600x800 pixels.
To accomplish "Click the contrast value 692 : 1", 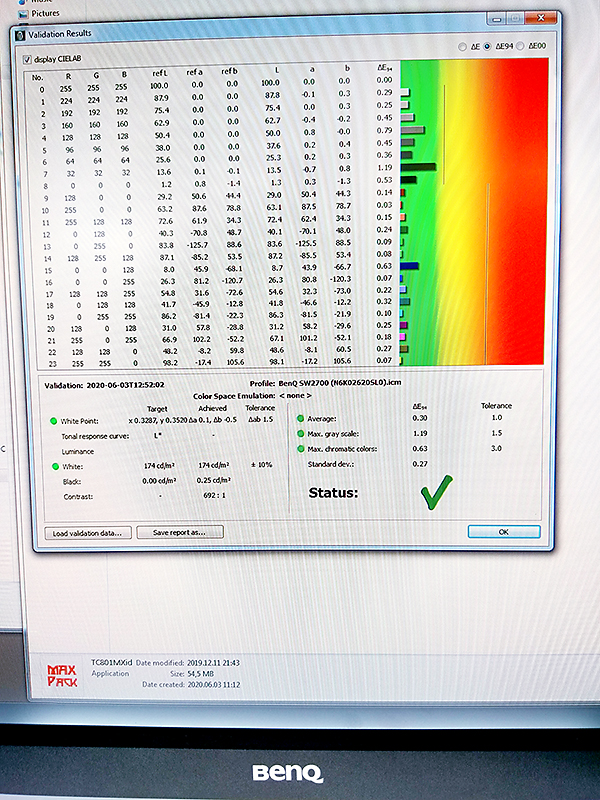I will click(214, 495).
